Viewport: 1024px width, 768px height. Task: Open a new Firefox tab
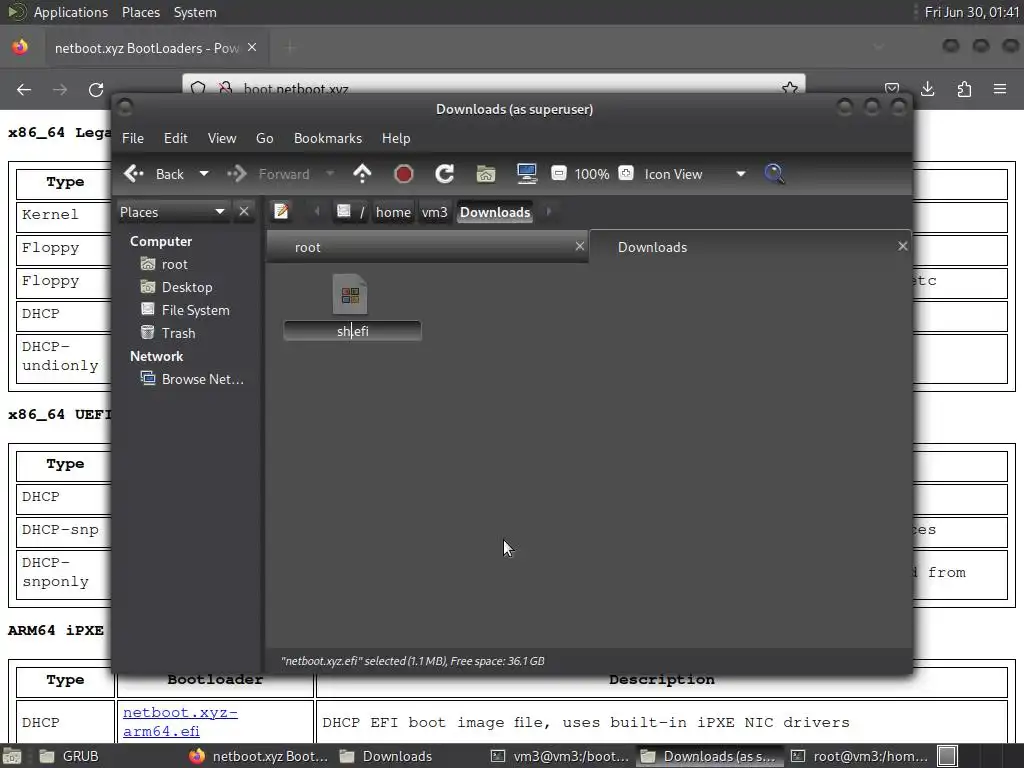290,48
